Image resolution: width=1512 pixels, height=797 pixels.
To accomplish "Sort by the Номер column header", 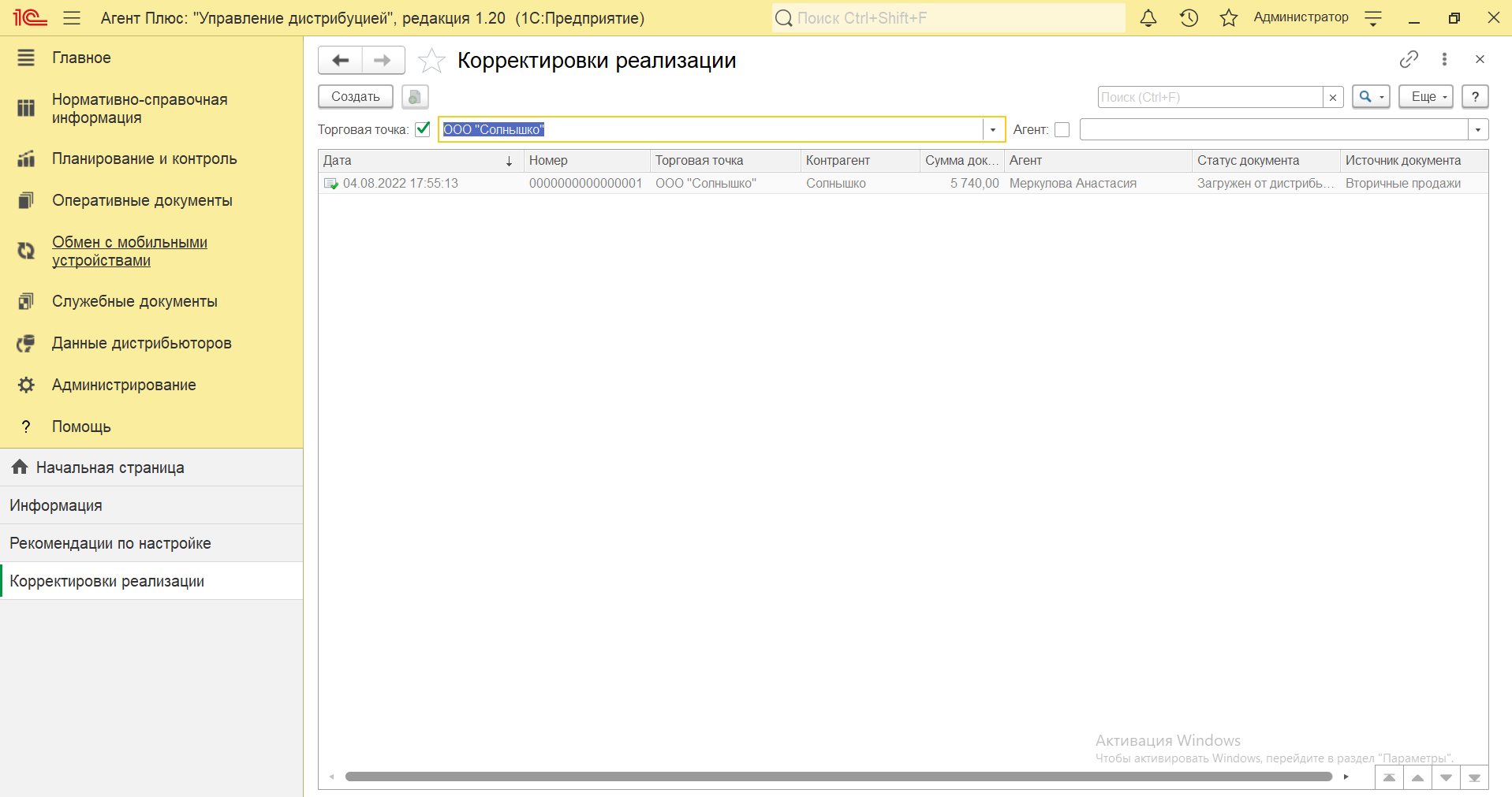I will (x=587, y=161).
